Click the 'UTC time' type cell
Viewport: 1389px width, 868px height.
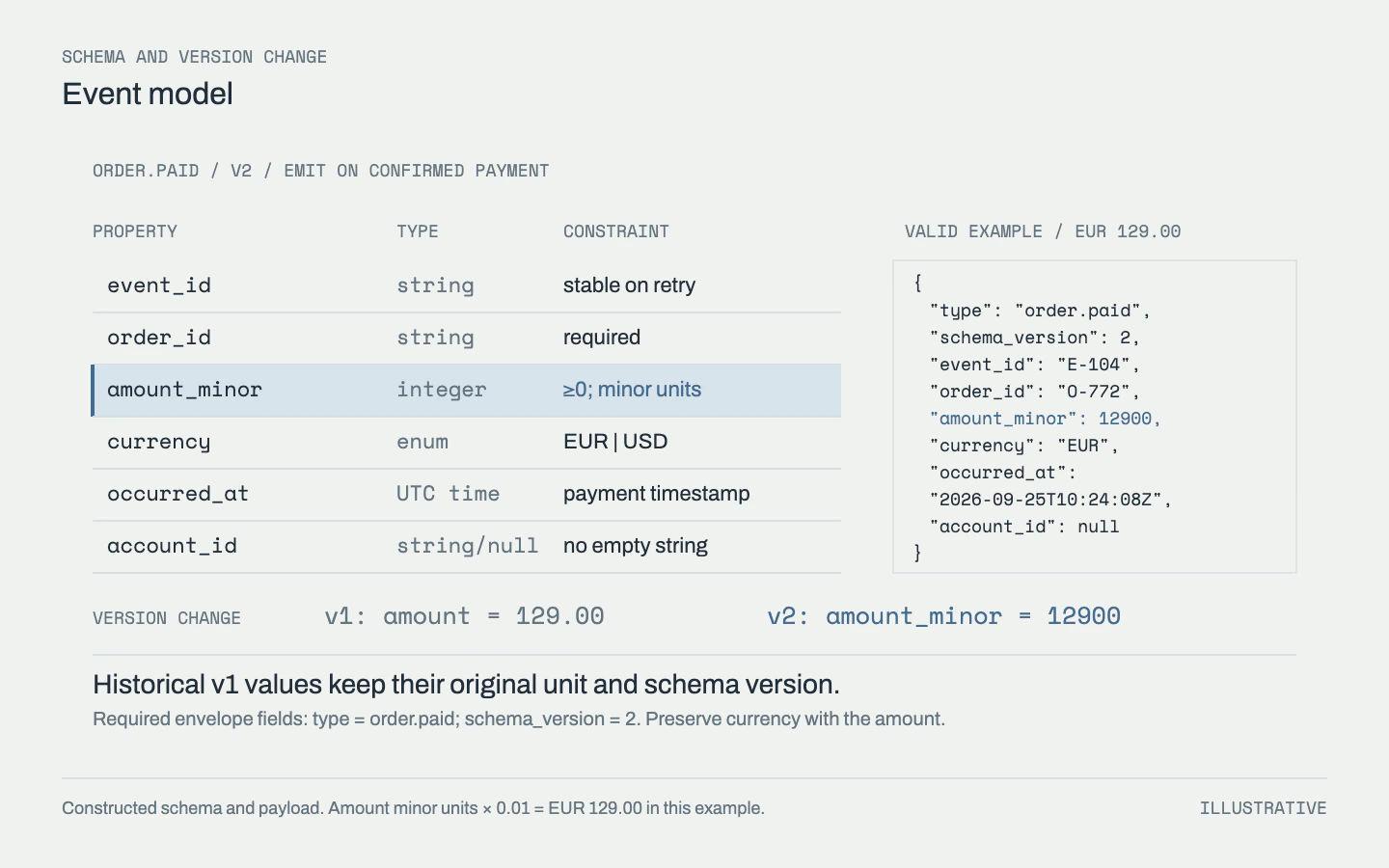tap(448, 494)
